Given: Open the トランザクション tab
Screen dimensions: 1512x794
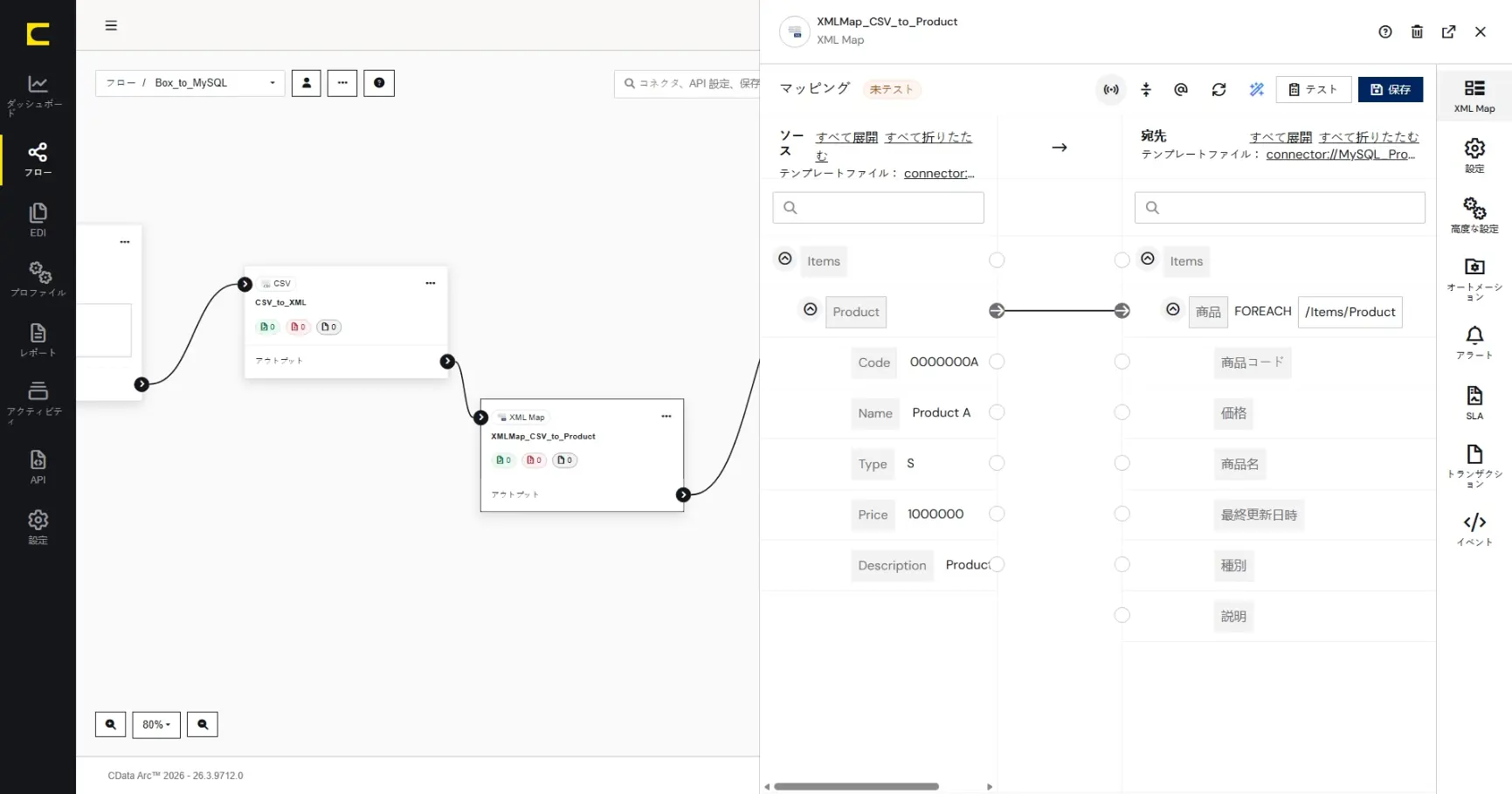Looking at the screenshot, I should 1474,466.
